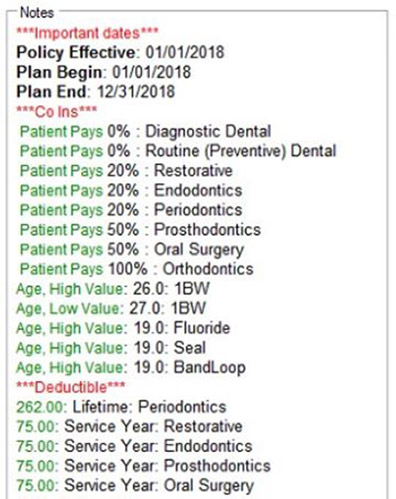Select Prosthodontics 50% coinsurance line
This screenshot has width=396, height=499.
coord(140,230)
